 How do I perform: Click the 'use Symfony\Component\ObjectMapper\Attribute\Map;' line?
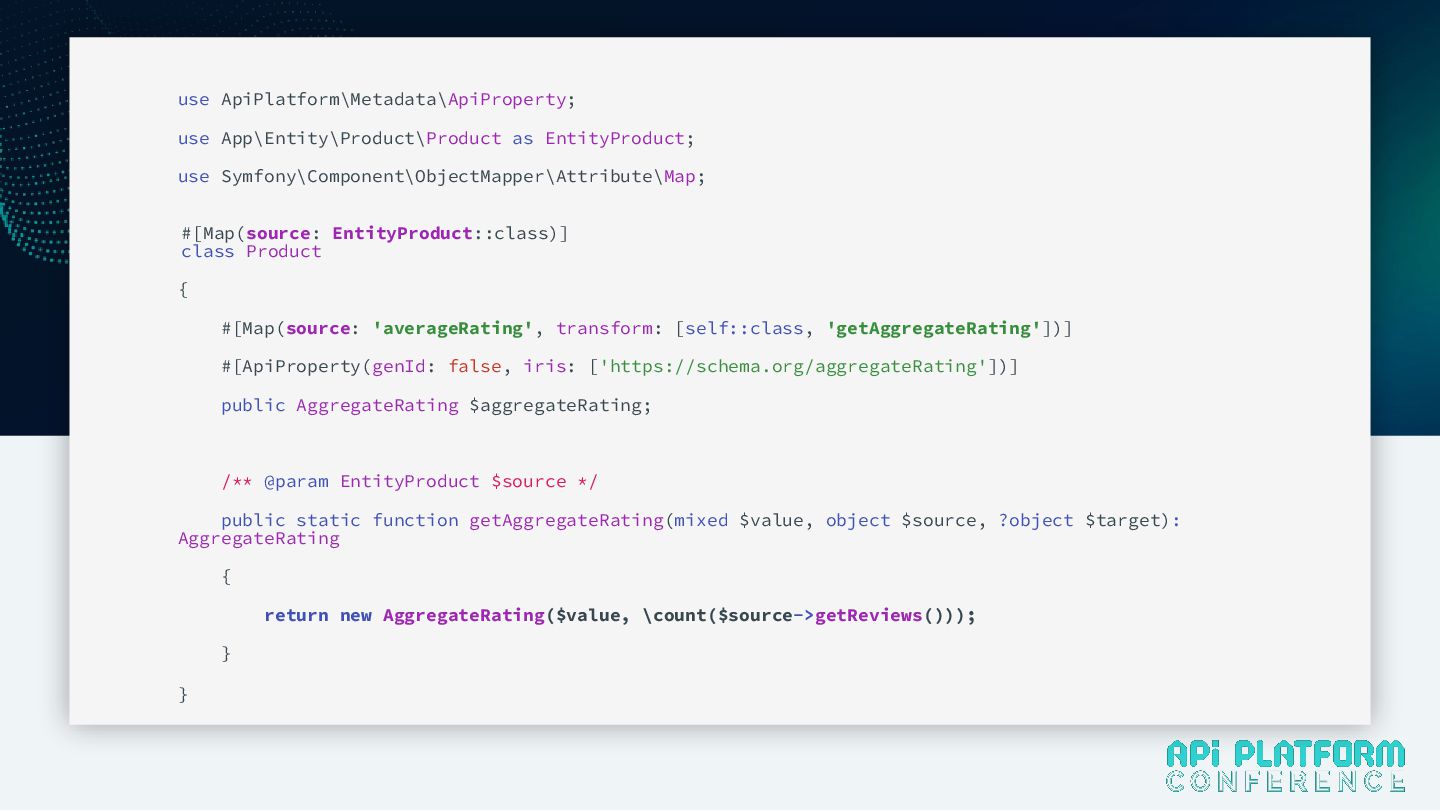pos(442,177)
